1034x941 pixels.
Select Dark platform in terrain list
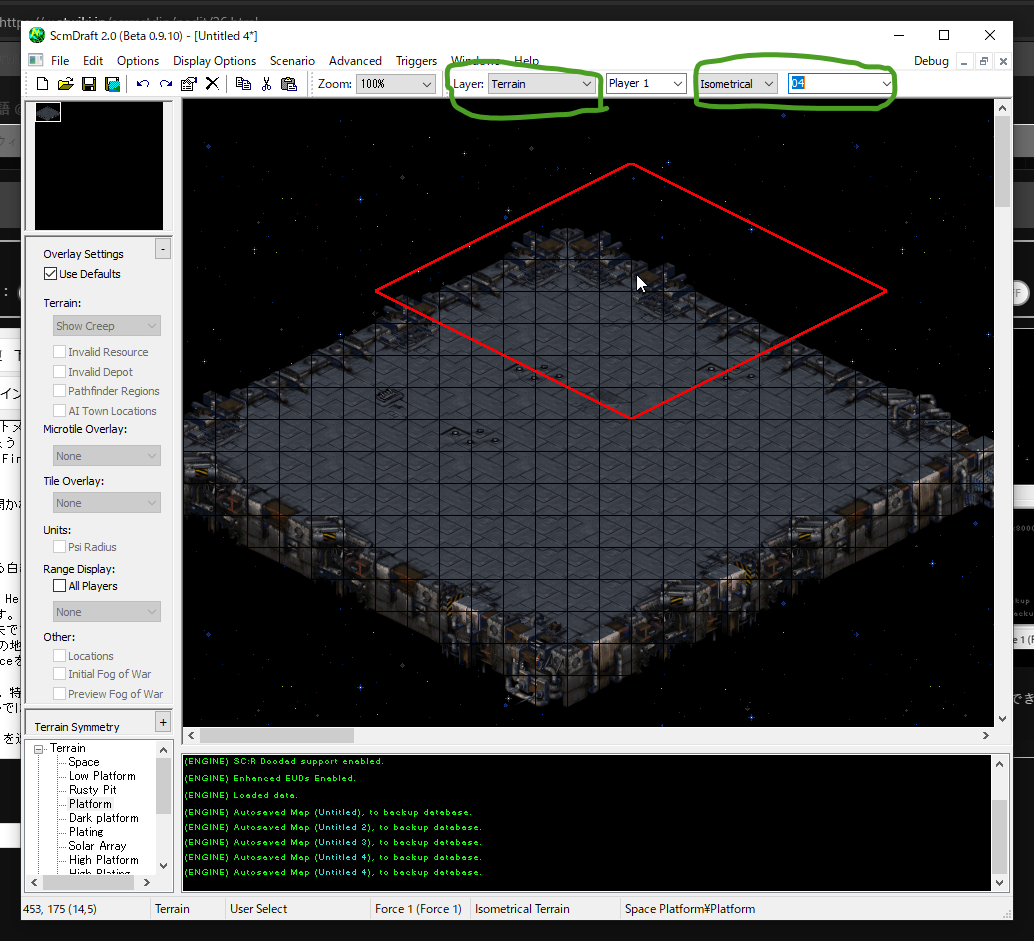click(104, 818)
